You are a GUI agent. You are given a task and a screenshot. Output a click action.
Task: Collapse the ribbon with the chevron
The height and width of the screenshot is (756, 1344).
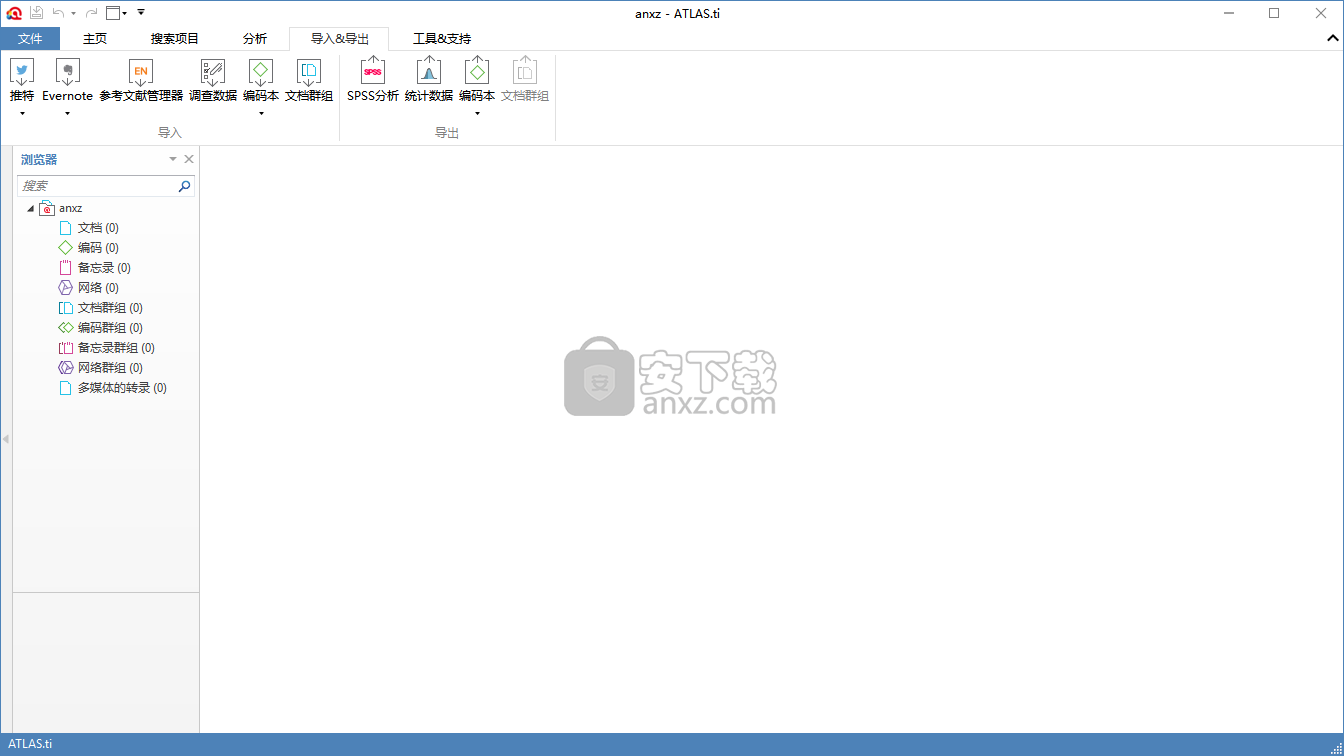(x=1332, y=39)
